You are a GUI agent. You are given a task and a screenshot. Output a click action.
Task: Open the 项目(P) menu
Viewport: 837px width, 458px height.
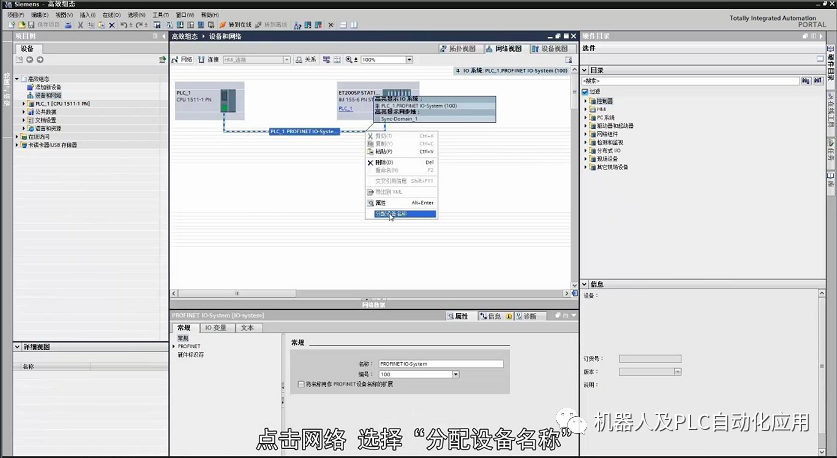pos(15,15)
